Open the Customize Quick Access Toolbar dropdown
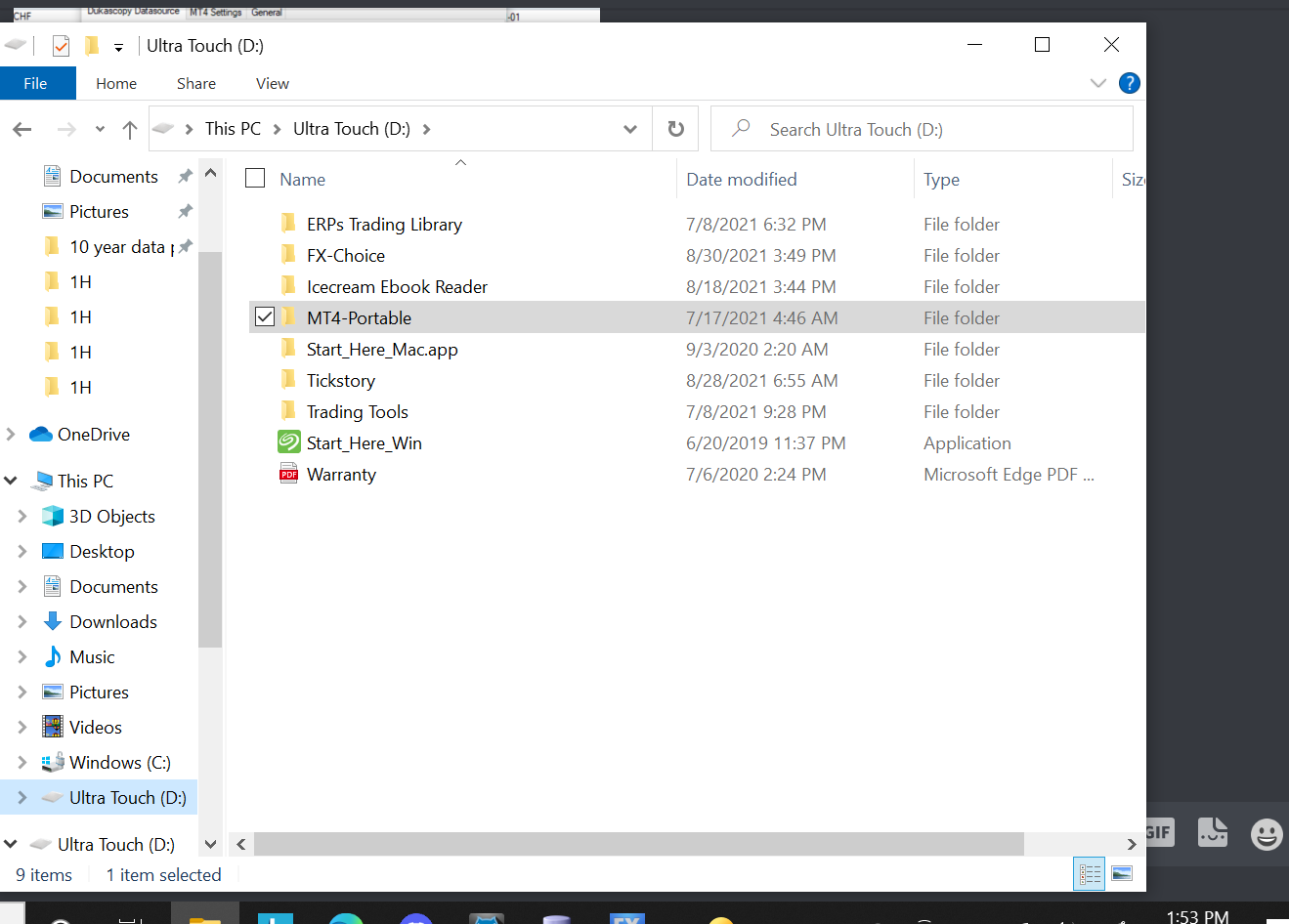This screenshot has width=1289, height=924. 118,47
